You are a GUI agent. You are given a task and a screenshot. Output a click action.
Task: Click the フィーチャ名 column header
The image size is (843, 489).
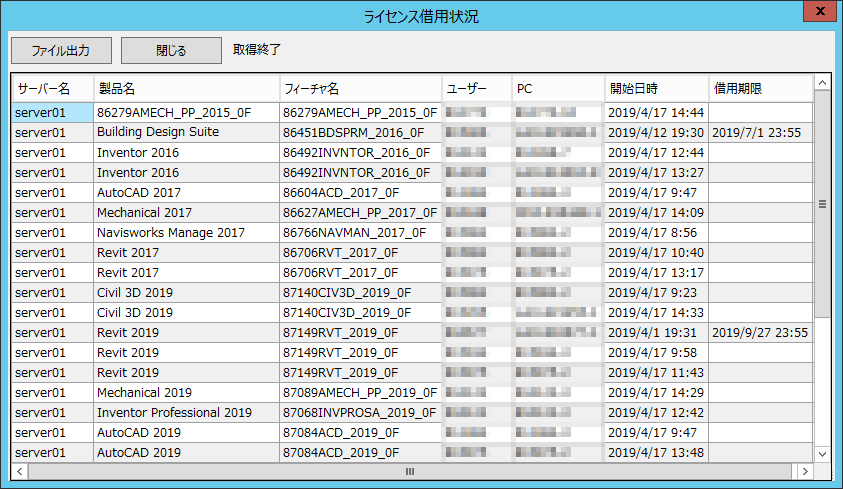[x=360, y=88]
